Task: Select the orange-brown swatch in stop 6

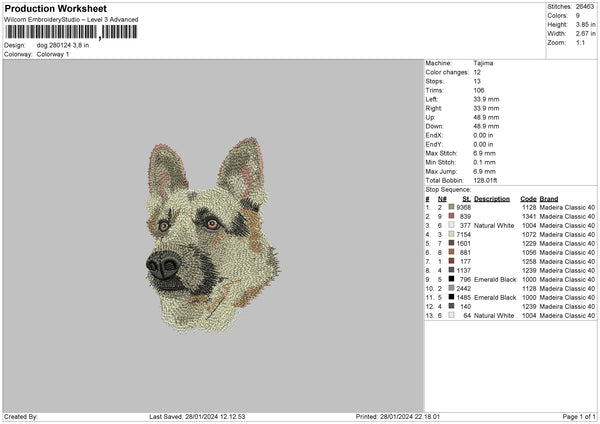Action: pos(453,252)
